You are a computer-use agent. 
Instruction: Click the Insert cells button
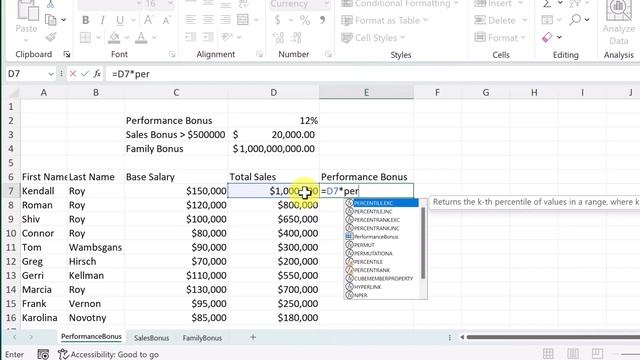pos(499,4)
